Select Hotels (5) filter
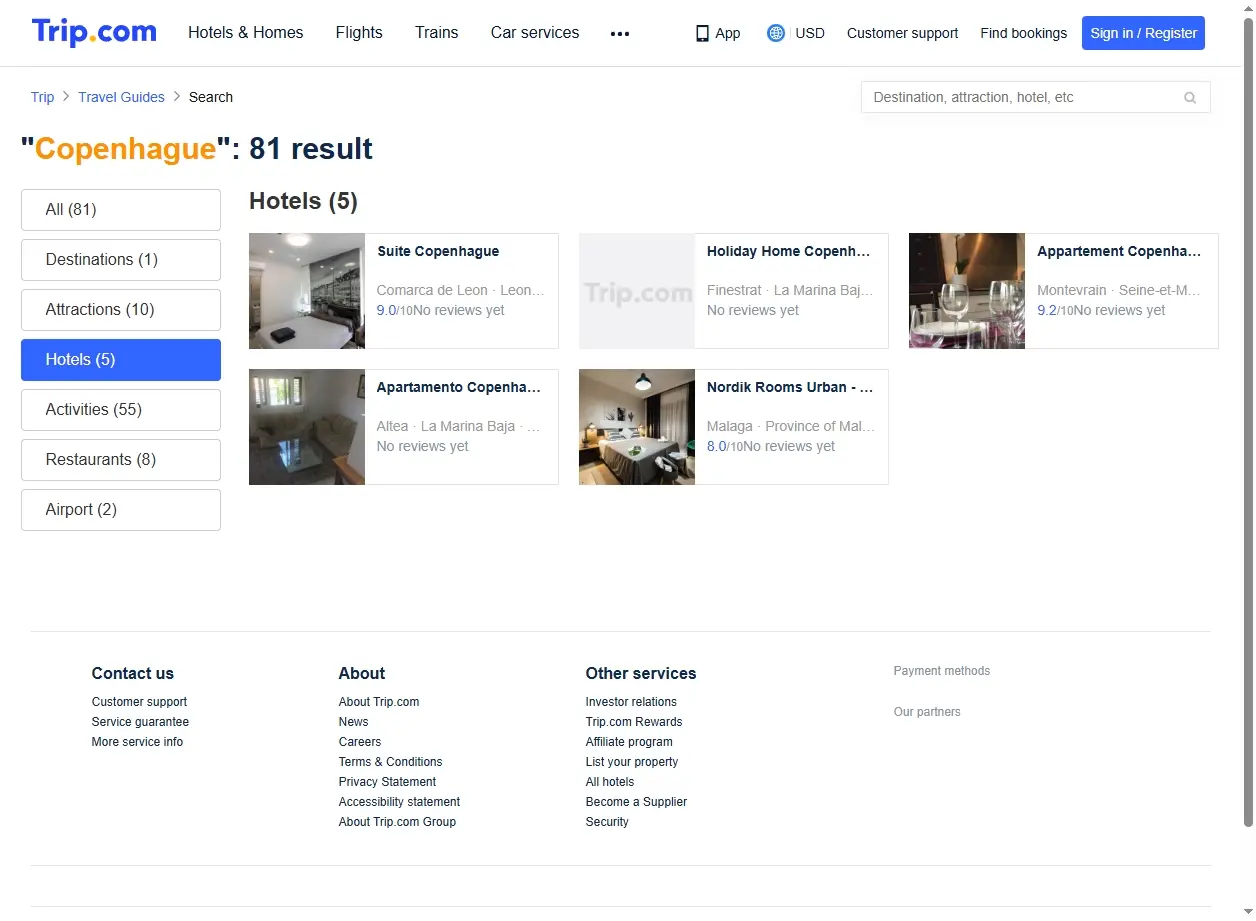1256x921 pixels. pos(121,360)
